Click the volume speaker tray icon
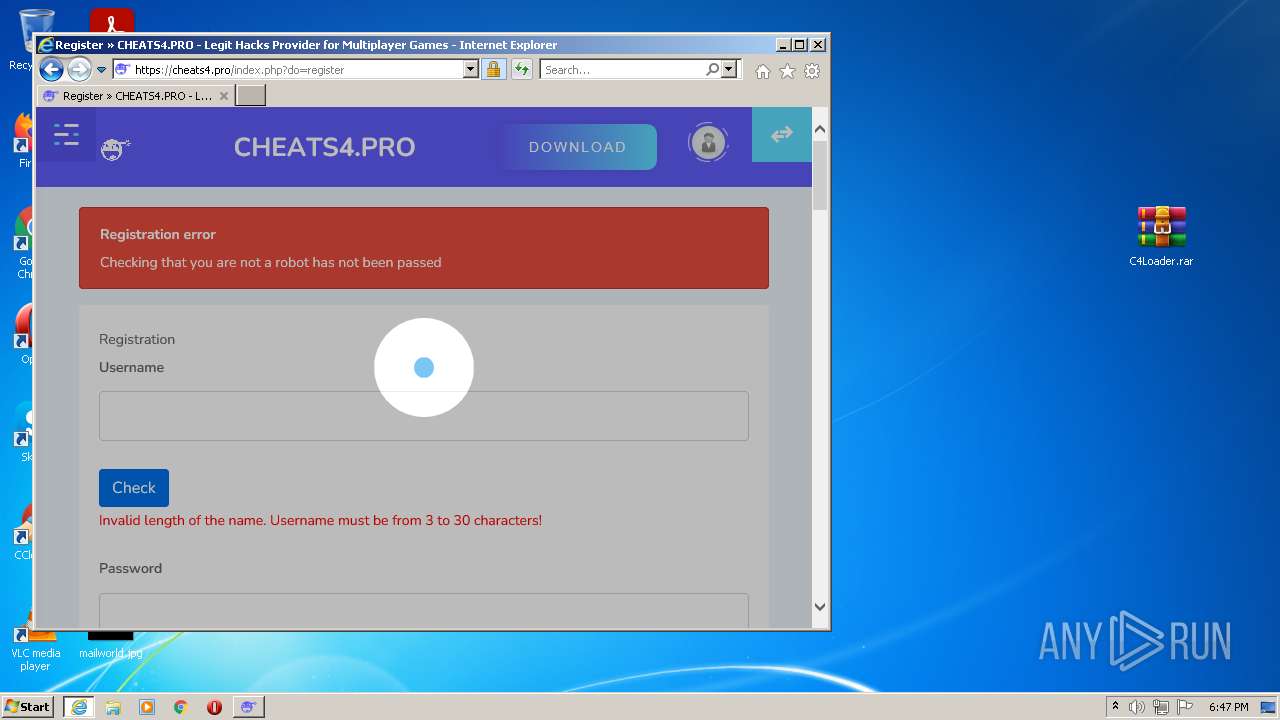 1137,707
